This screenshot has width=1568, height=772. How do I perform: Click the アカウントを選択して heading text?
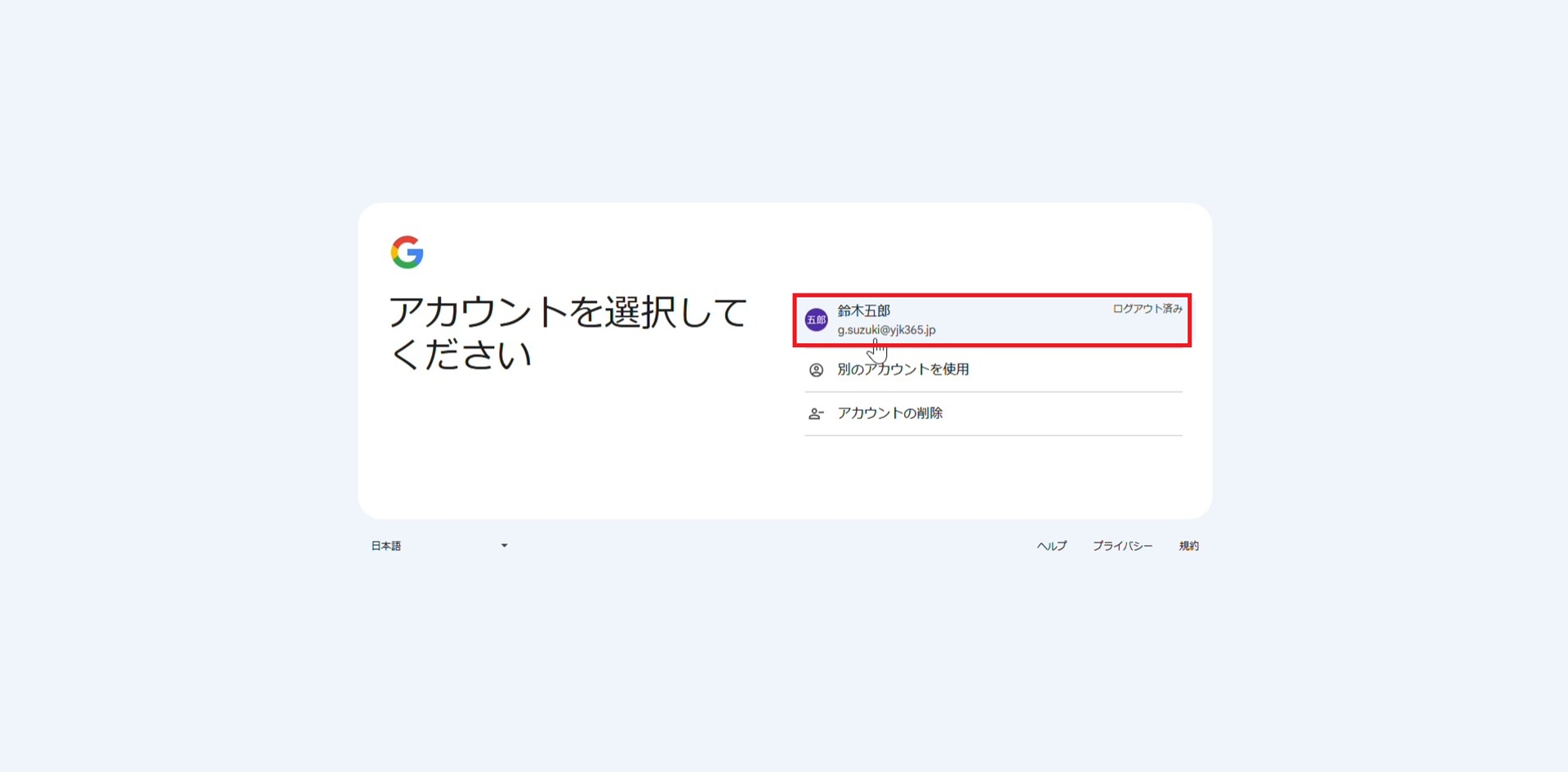point(568,313)
